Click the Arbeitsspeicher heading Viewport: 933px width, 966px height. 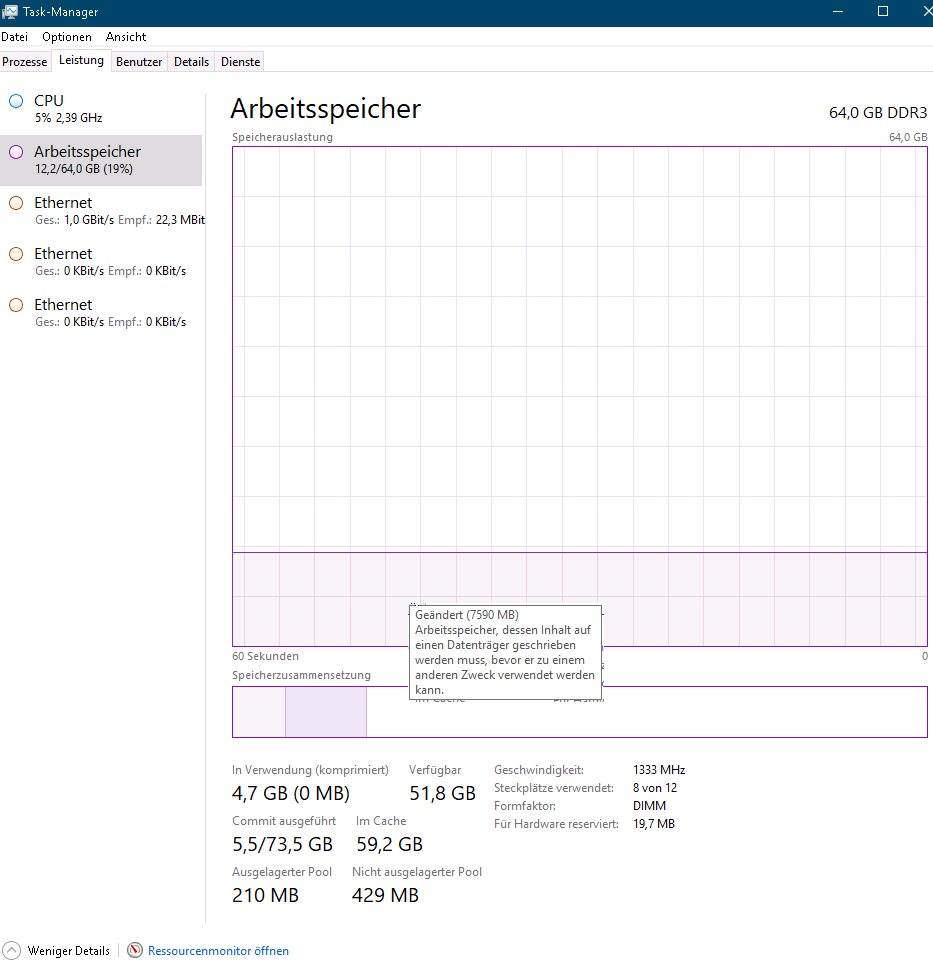[x=326, y=109]
